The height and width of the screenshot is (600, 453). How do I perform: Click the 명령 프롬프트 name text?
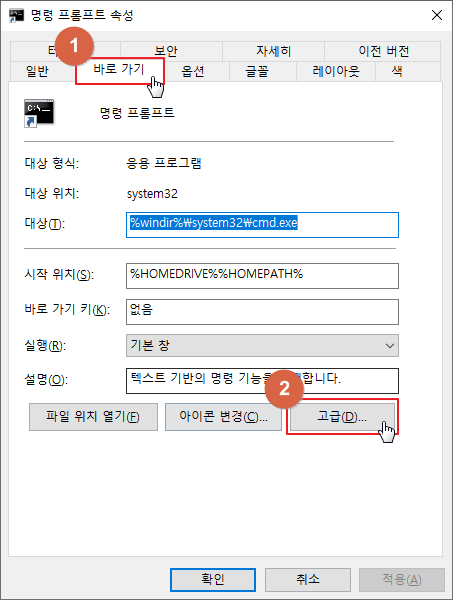tap(137, 113)
